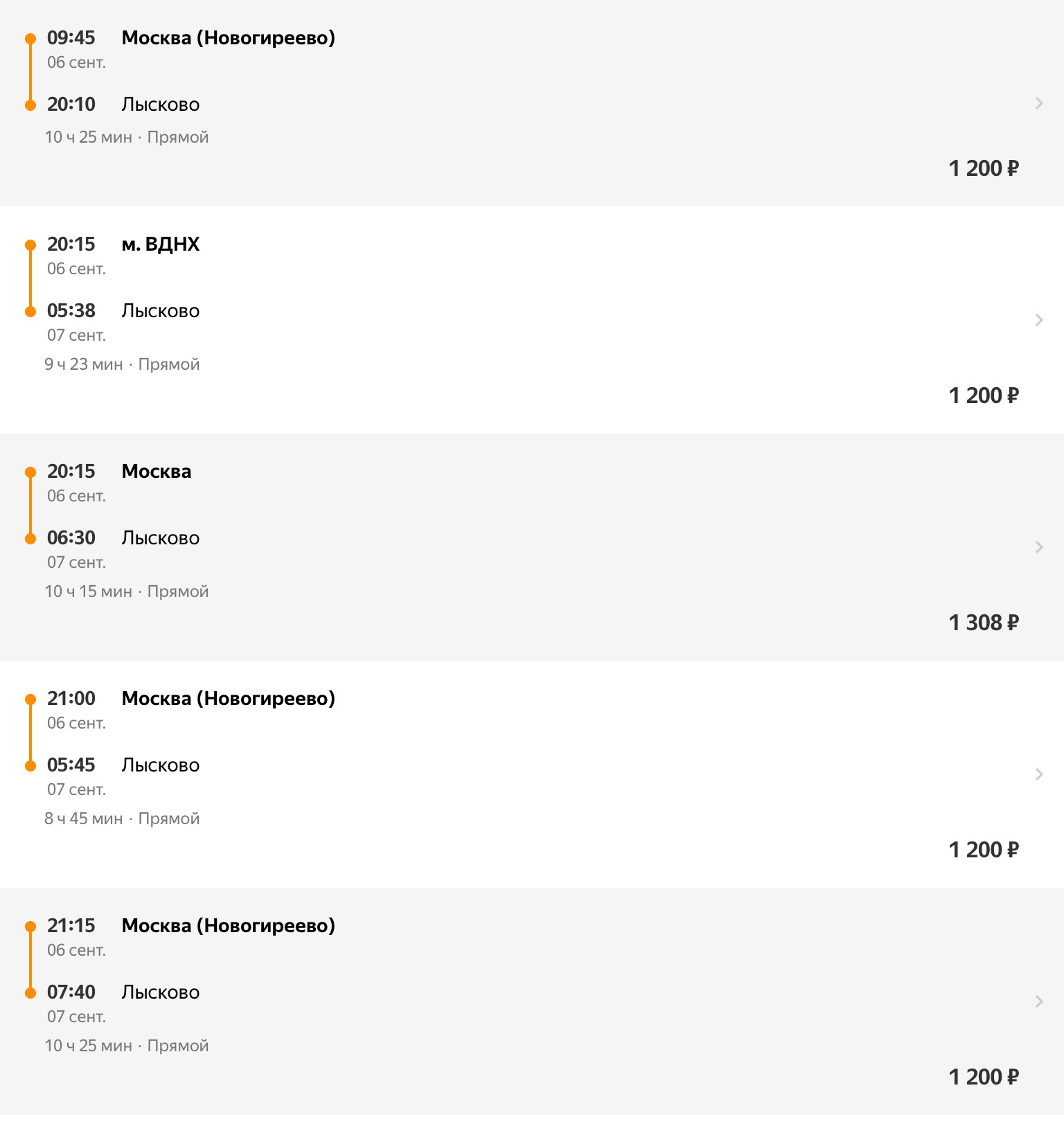Expand chevron for the 21:15 departure trip
Image resolution: width=1064 pixels, height=1133 pixels.
coord(1038,1001)
